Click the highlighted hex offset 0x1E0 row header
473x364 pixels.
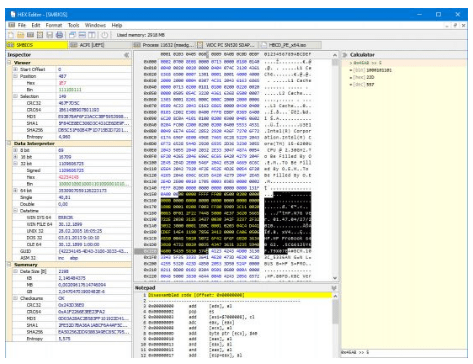click(146, 251)
